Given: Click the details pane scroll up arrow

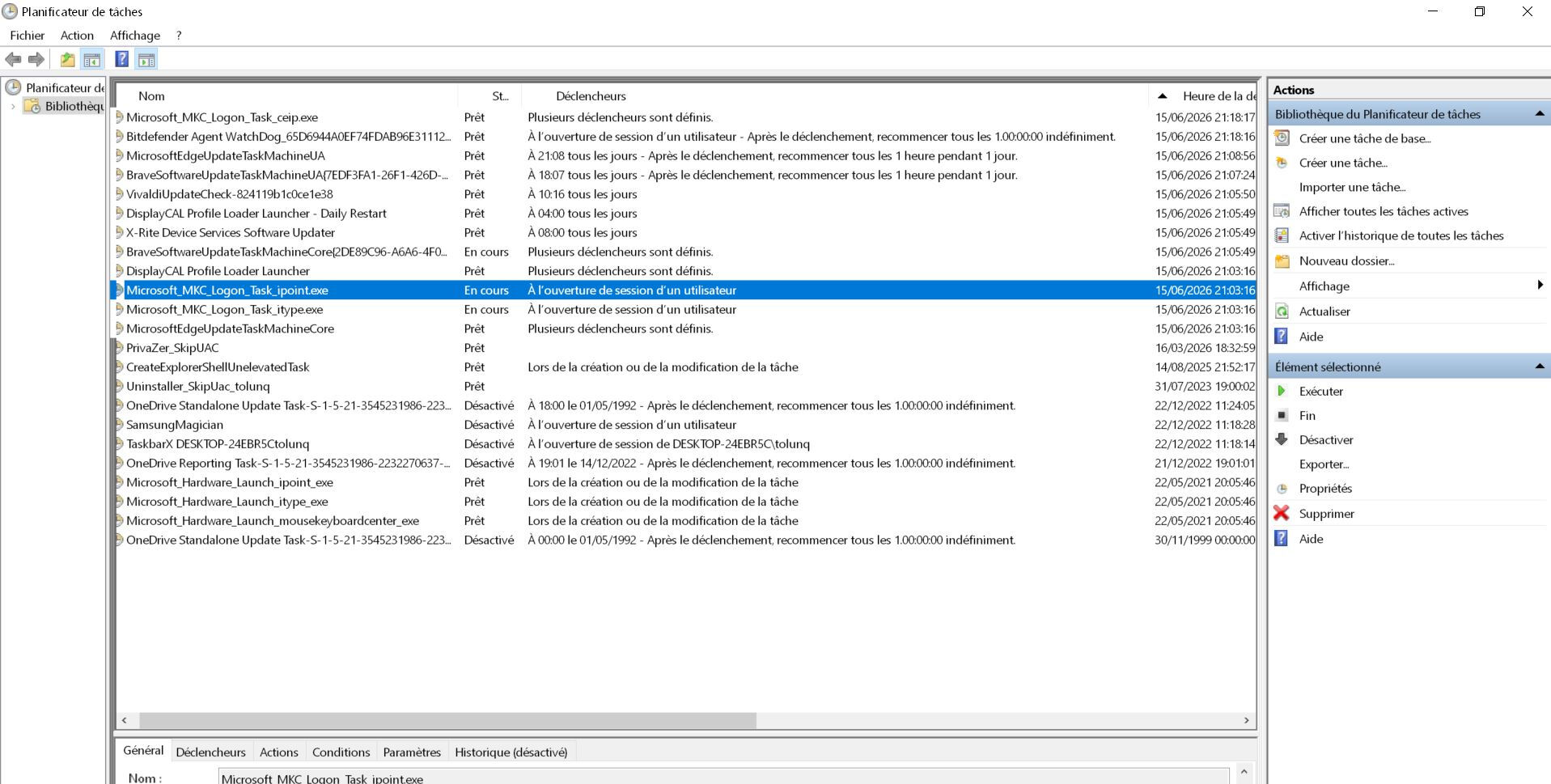Looking at the screenshot, I should 1244,772.
